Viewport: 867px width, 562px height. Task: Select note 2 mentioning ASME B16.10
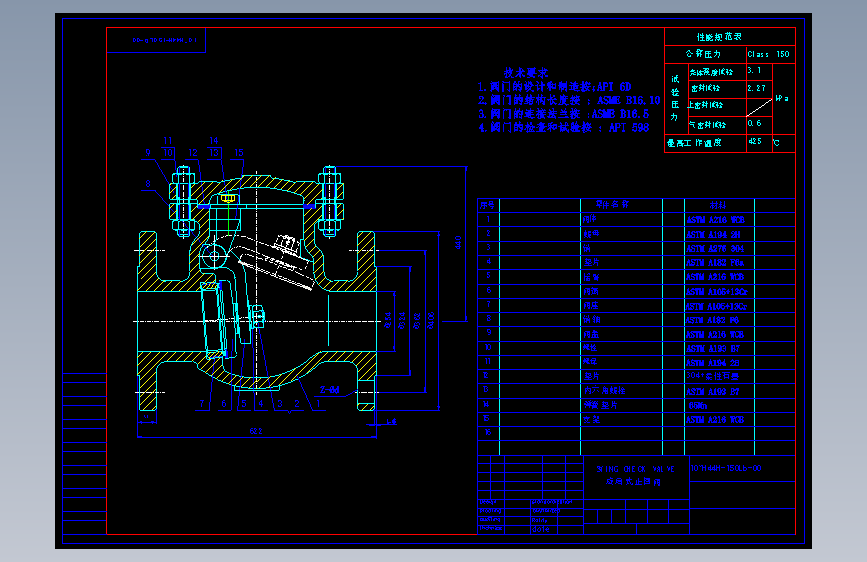pos(569,100)
